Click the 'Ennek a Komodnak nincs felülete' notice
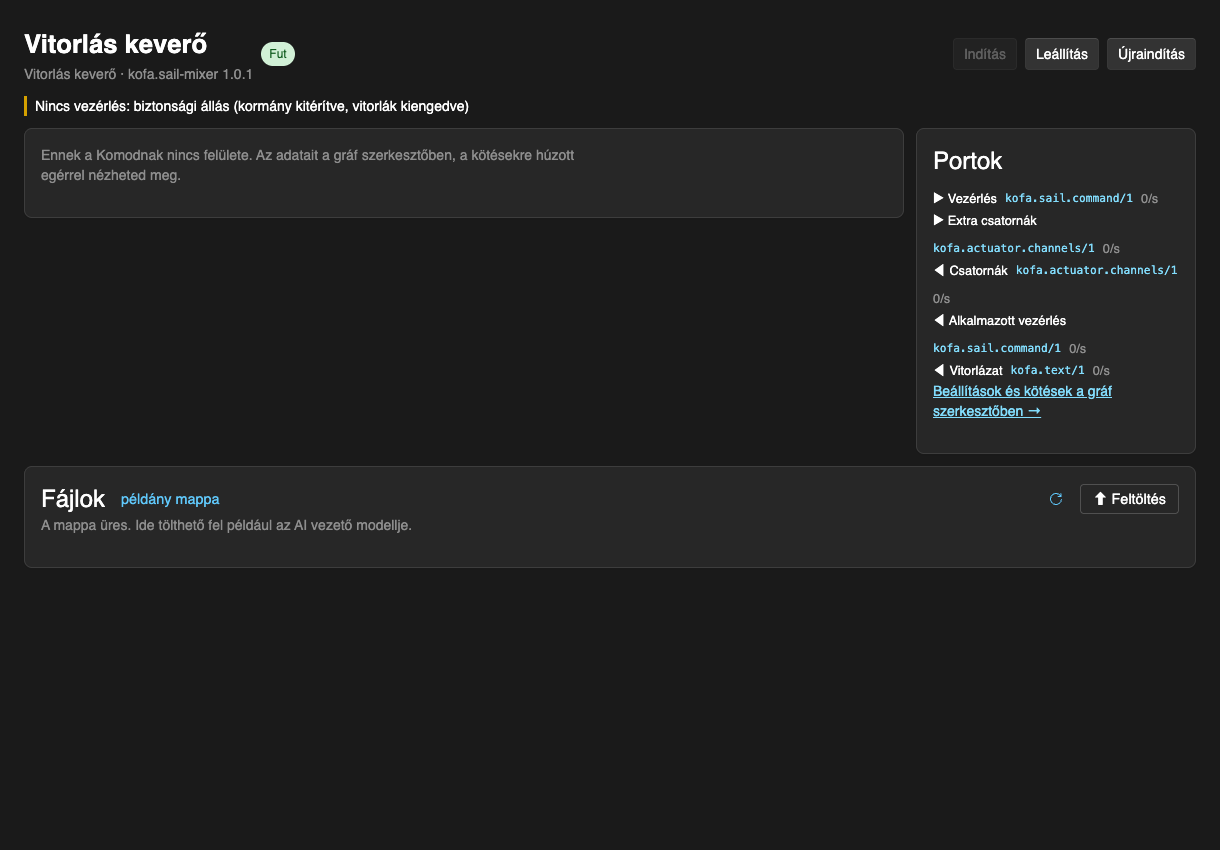Image resolution: width=1220 pixels, height=850 pixels. [x=308, y=165]
